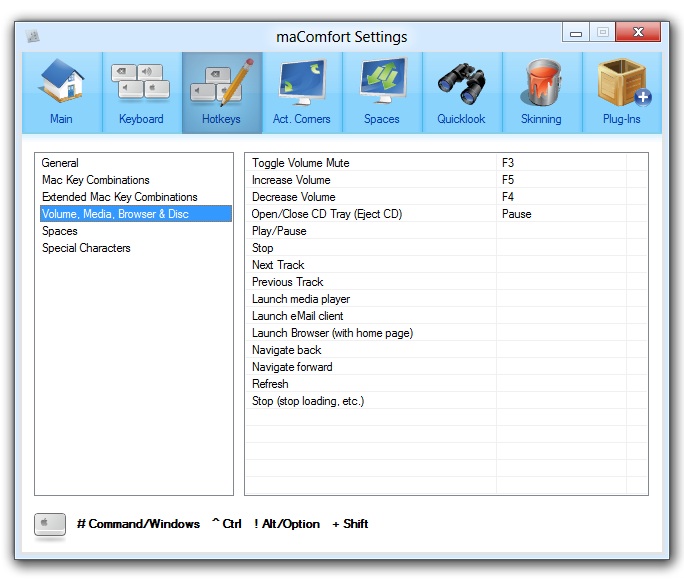This screenshot has width=684, height=580.
Task: Close the maComfort Settings window
Action: 638,32
